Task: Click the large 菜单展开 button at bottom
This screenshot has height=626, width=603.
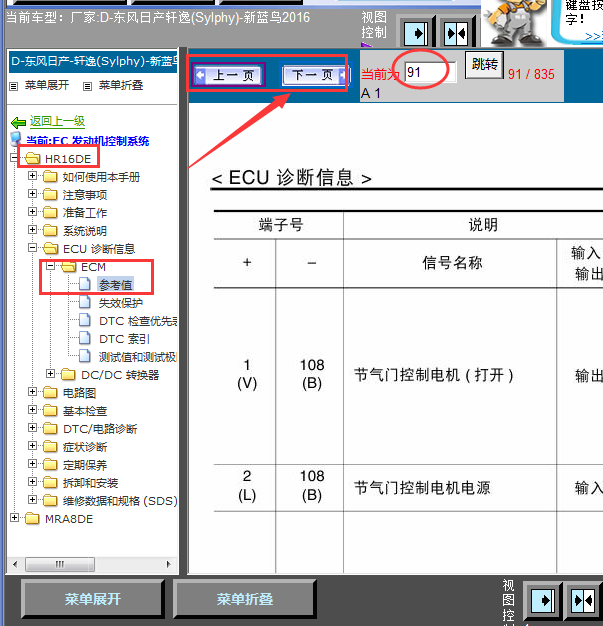Action: click(x=93, y=598)
